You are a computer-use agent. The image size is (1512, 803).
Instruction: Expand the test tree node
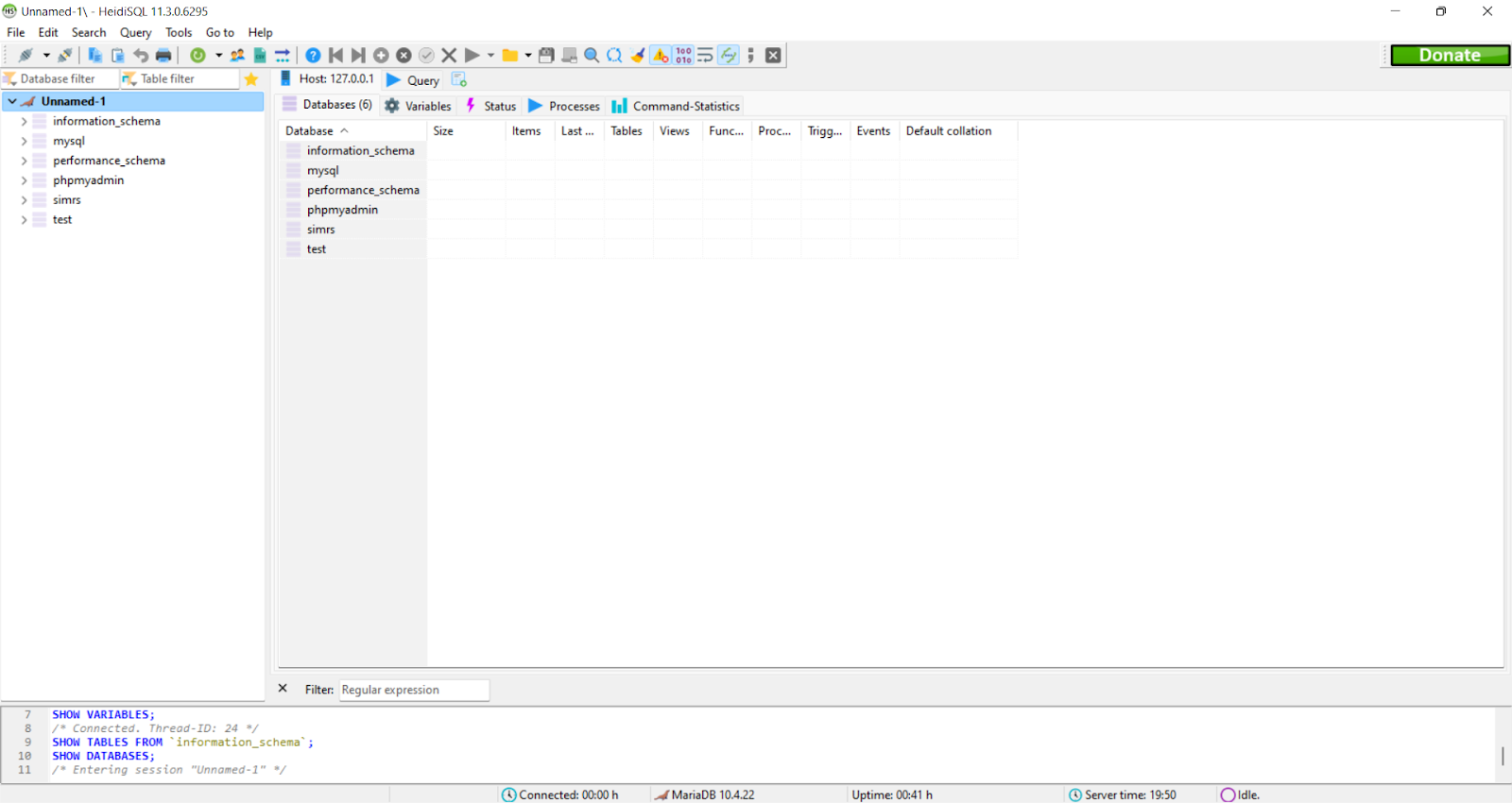24,220
